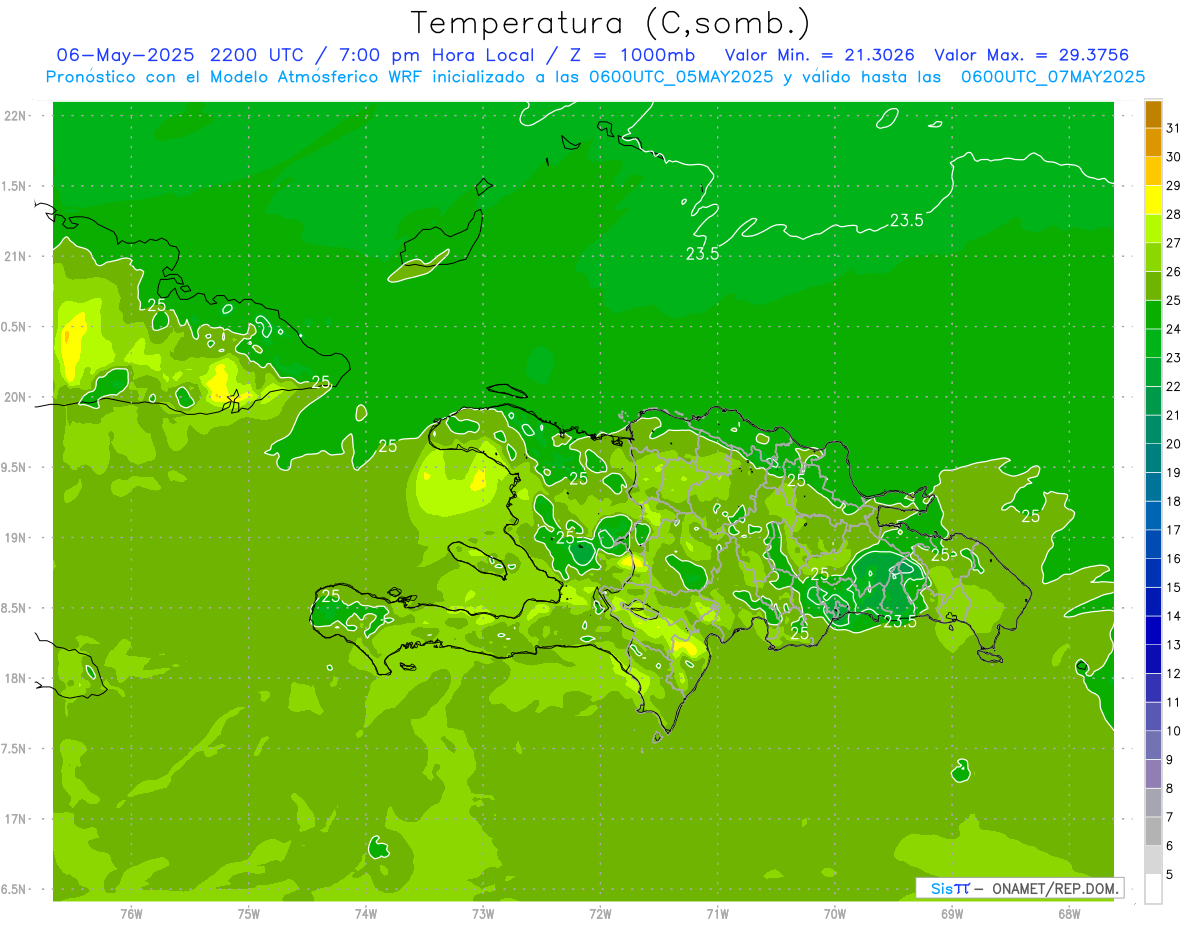The height and width of the screenshot is (927, 1200).
Task: Click the longitude label '75W'
Action: click(249, 913)
